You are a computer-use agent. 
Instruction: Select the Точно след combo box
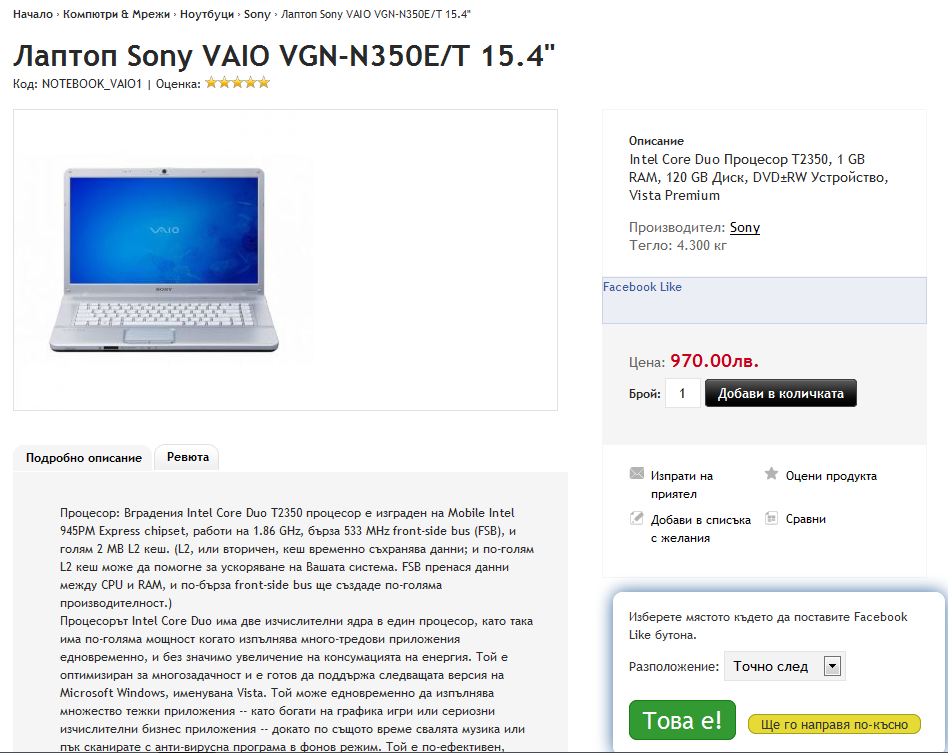click(x=784, y=667)
